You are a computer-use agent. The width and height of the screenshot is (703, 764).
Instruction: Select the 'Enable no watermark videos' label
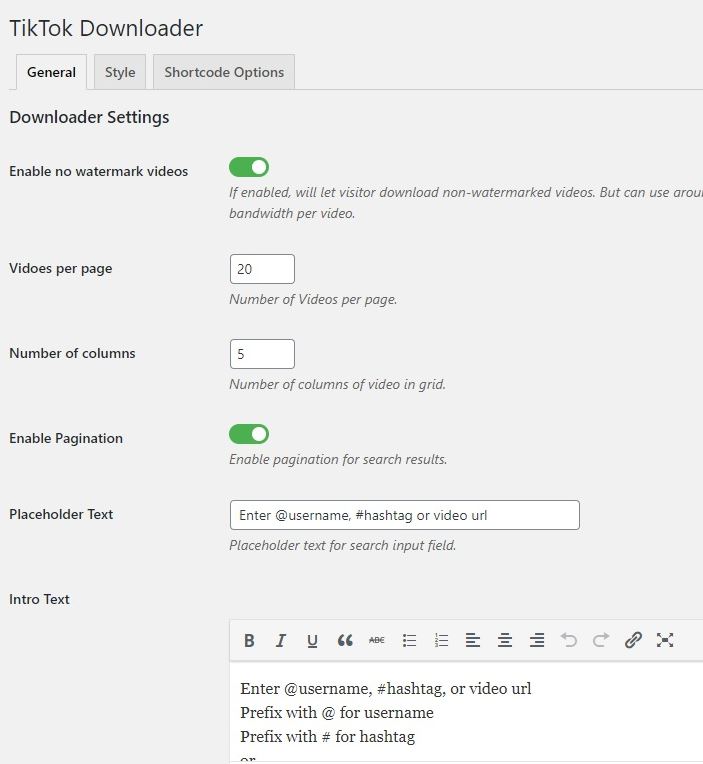pos(98,172)
